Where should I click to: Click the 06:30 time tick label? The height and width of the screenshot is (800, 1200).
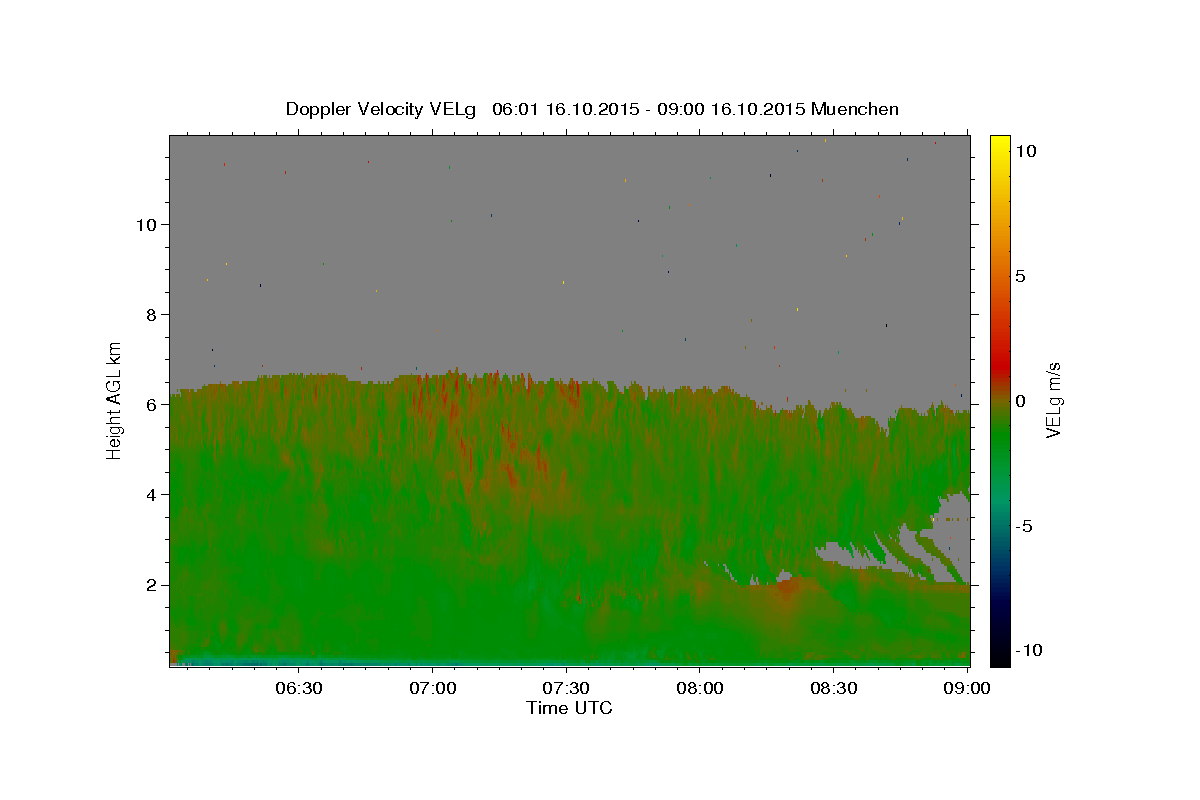click(x=298, y=688)
